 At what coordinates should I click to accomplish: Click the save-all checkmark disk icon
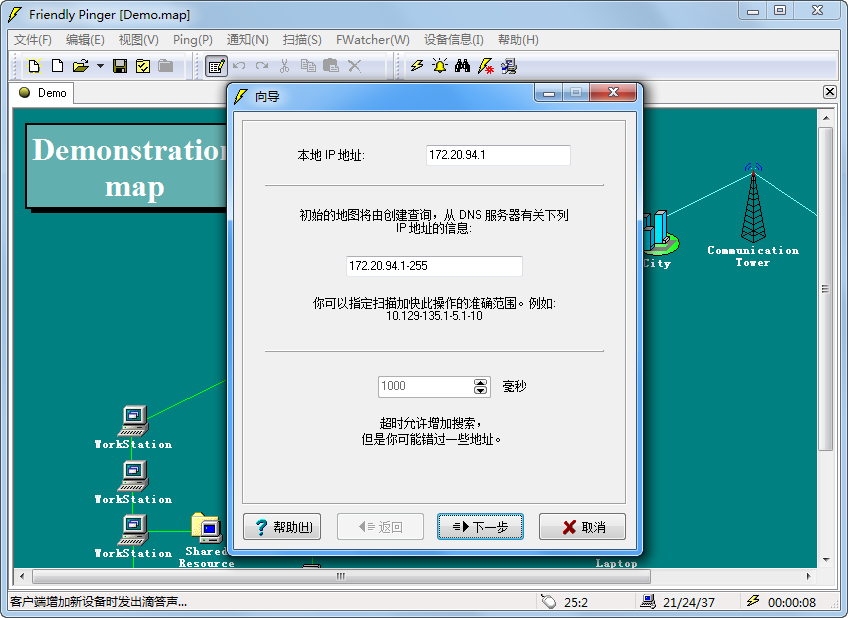pos(143,66)
